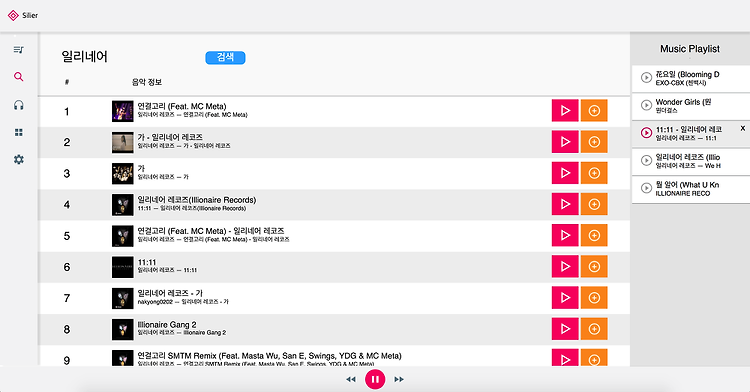
Task: Add track 5 to the playlist
Action: click(x=594, y=235)
